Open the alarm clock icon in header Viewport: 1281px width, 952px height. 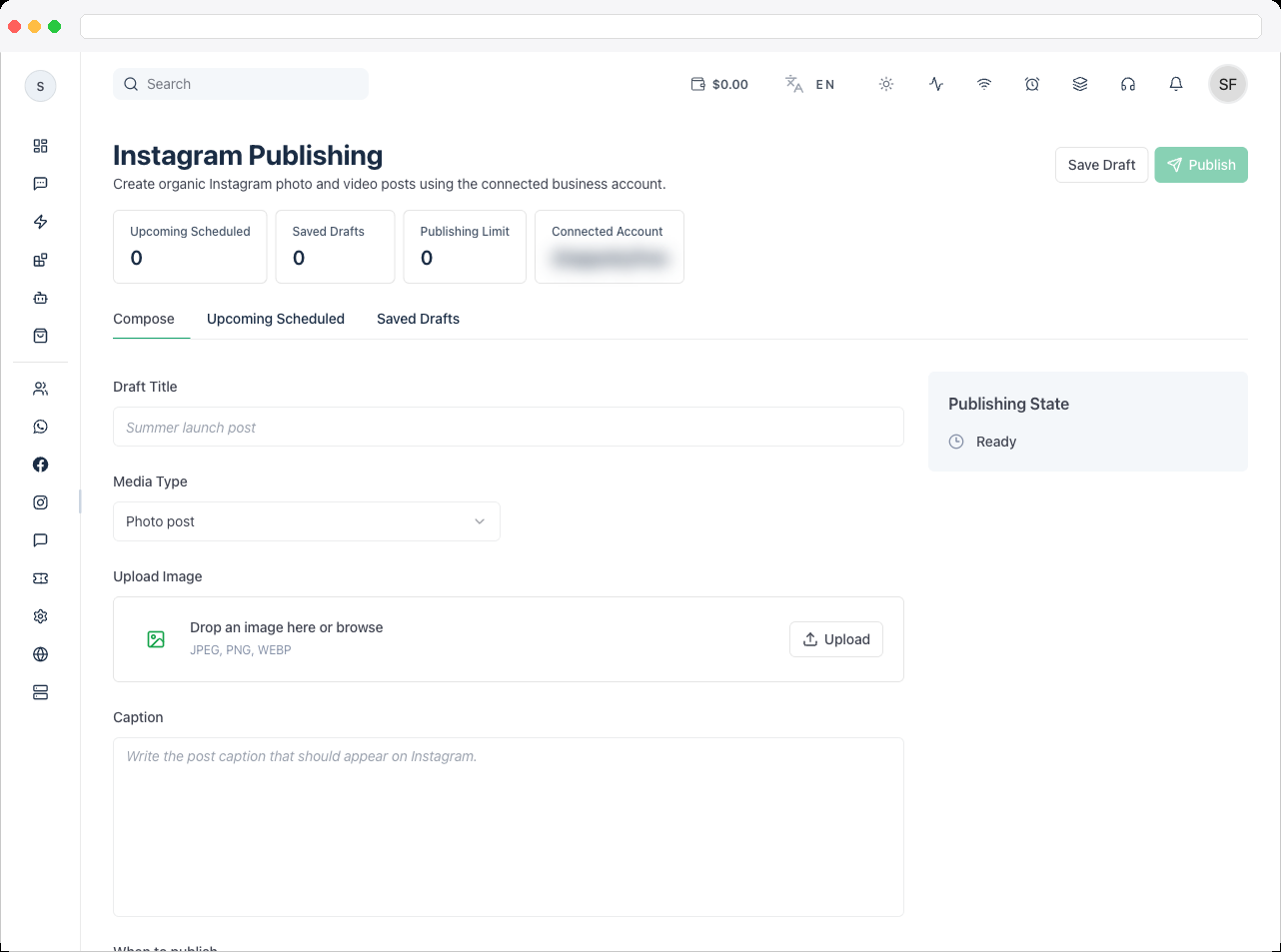[x=1032, y=84]
